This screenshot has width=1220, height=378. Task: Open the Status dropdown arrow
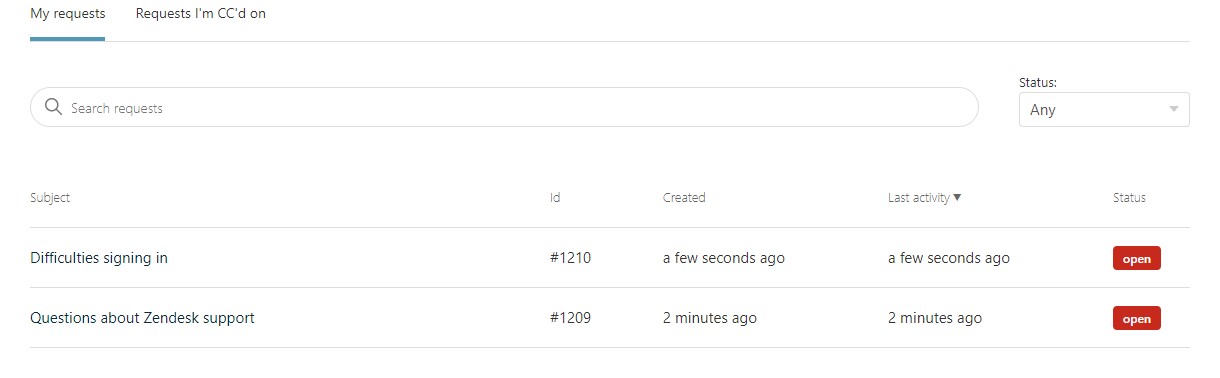click(x=1174, y=110)
